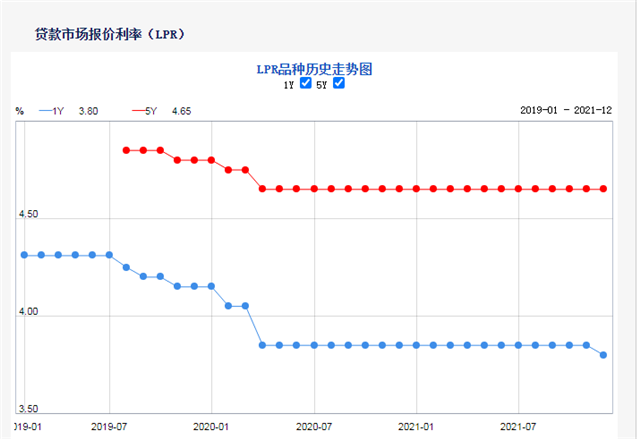Click the y-axis label 4.00

point(28,311)
